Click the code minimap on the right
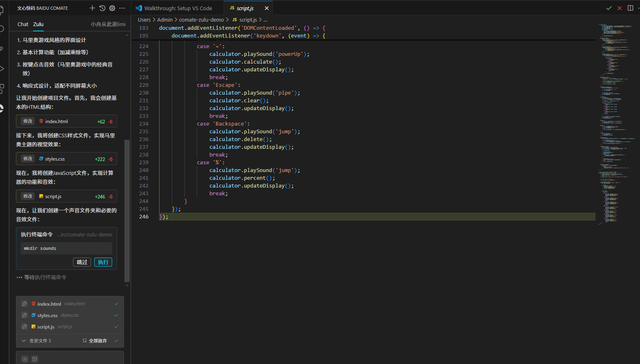 616,122
